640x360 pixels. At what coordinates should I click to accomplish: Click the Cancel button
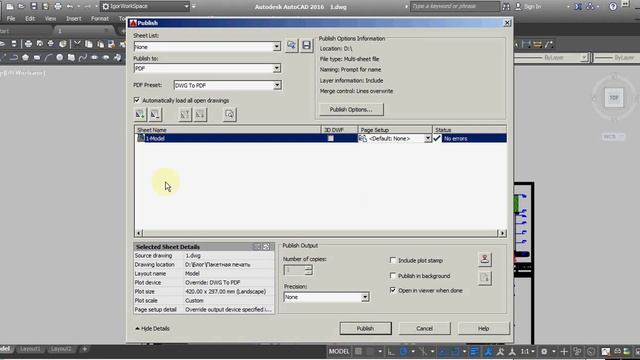point(424,328)
